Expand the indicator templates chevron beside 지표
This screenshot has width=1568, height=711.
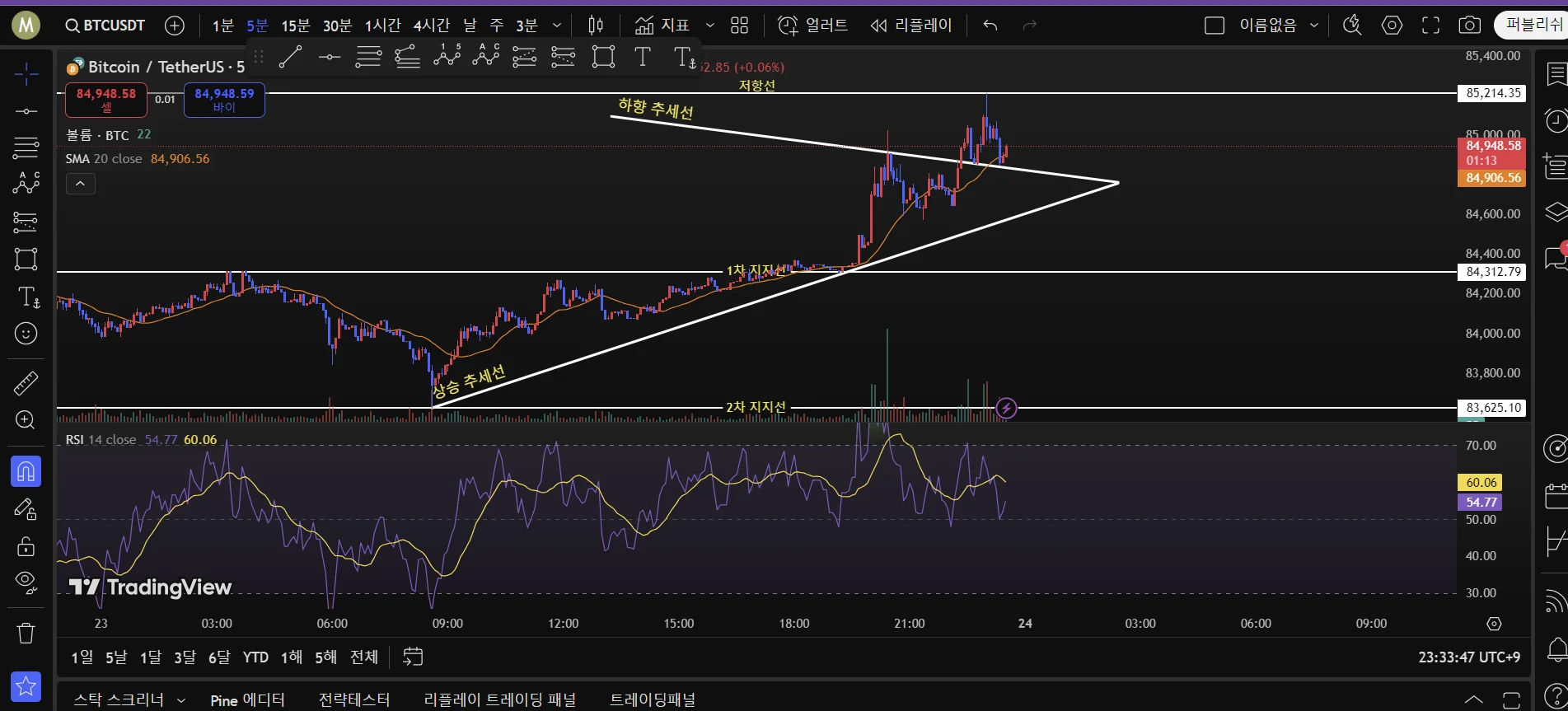pyautogui.click(x=710, y=26)
